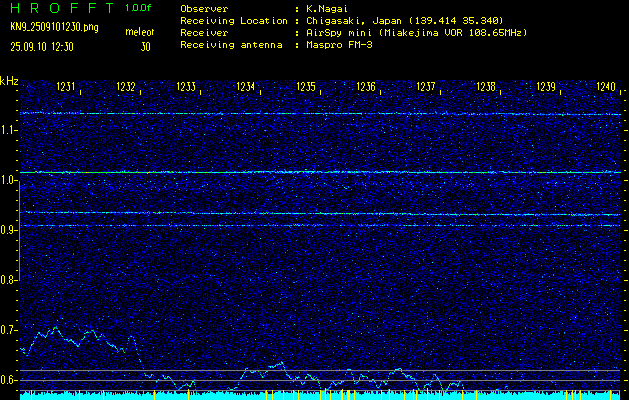629x400 pixels.
Task: Click the 1231 time marker
Action: pyautogui.click(x=66, y=86)
